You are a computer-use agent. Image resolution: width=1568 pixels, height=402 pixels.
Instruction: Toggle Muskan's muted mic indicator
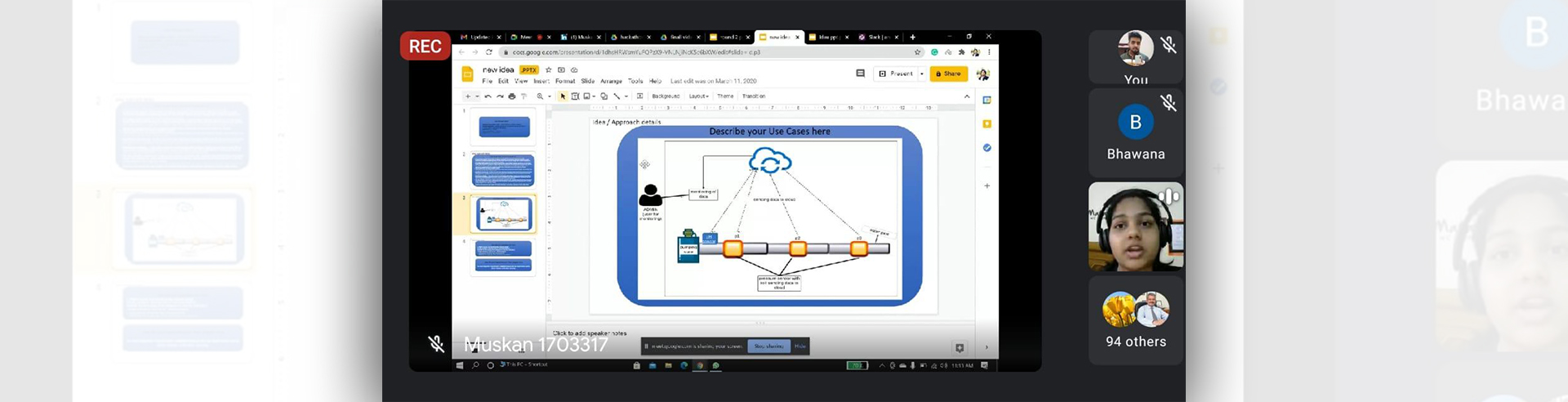437,344
